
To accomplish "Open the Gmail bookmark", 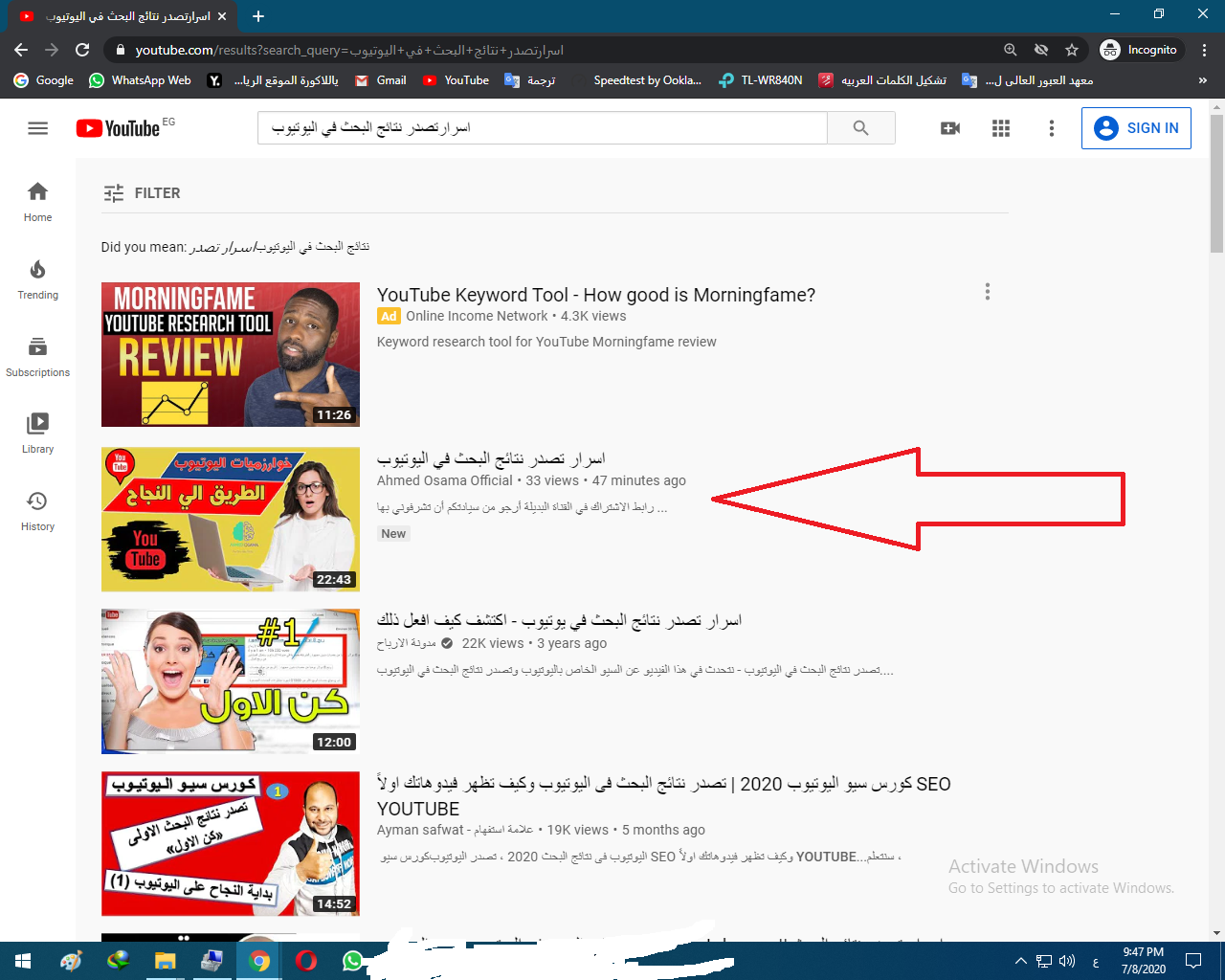I will pyautogui.click(x=381, y=80).
